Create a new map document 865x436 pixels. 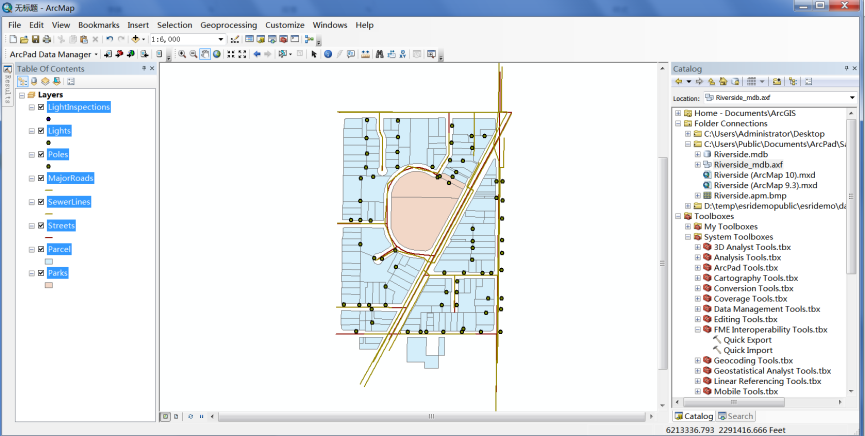(x=13, y=39)
